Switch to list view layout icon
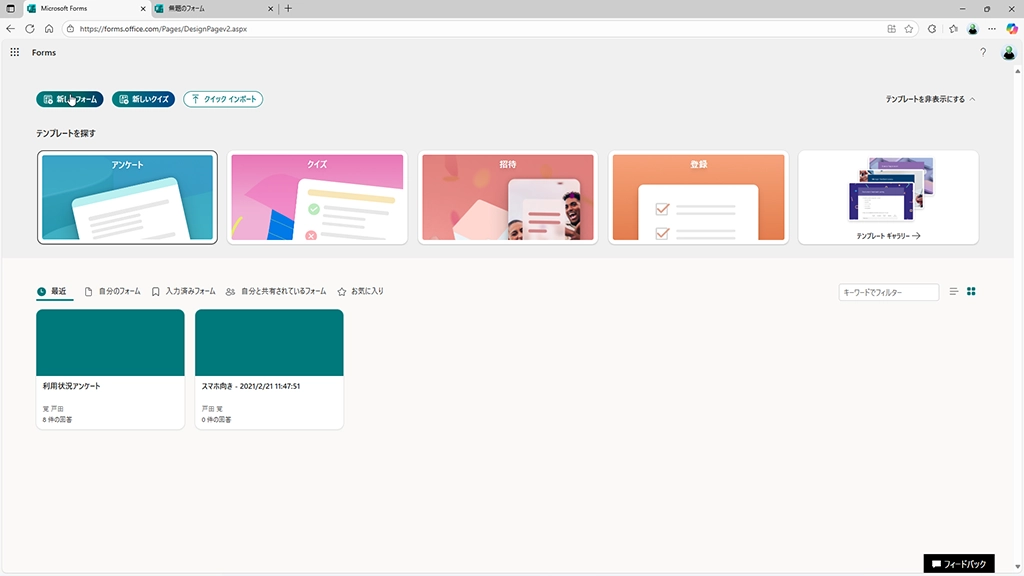 [x=953, y=292]
